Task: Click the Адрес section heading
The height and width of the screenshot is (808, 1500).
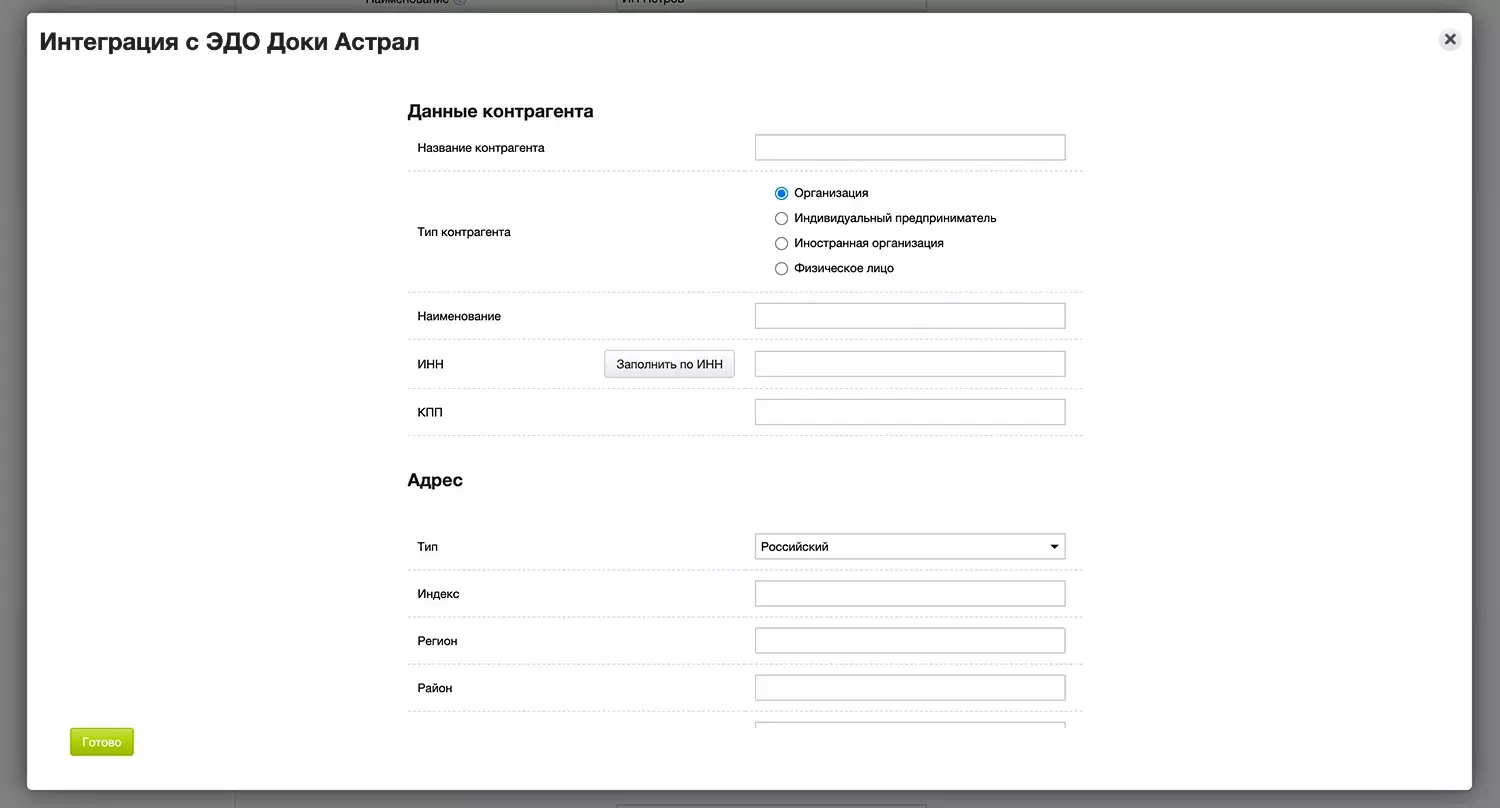Action: pos(435,480)
